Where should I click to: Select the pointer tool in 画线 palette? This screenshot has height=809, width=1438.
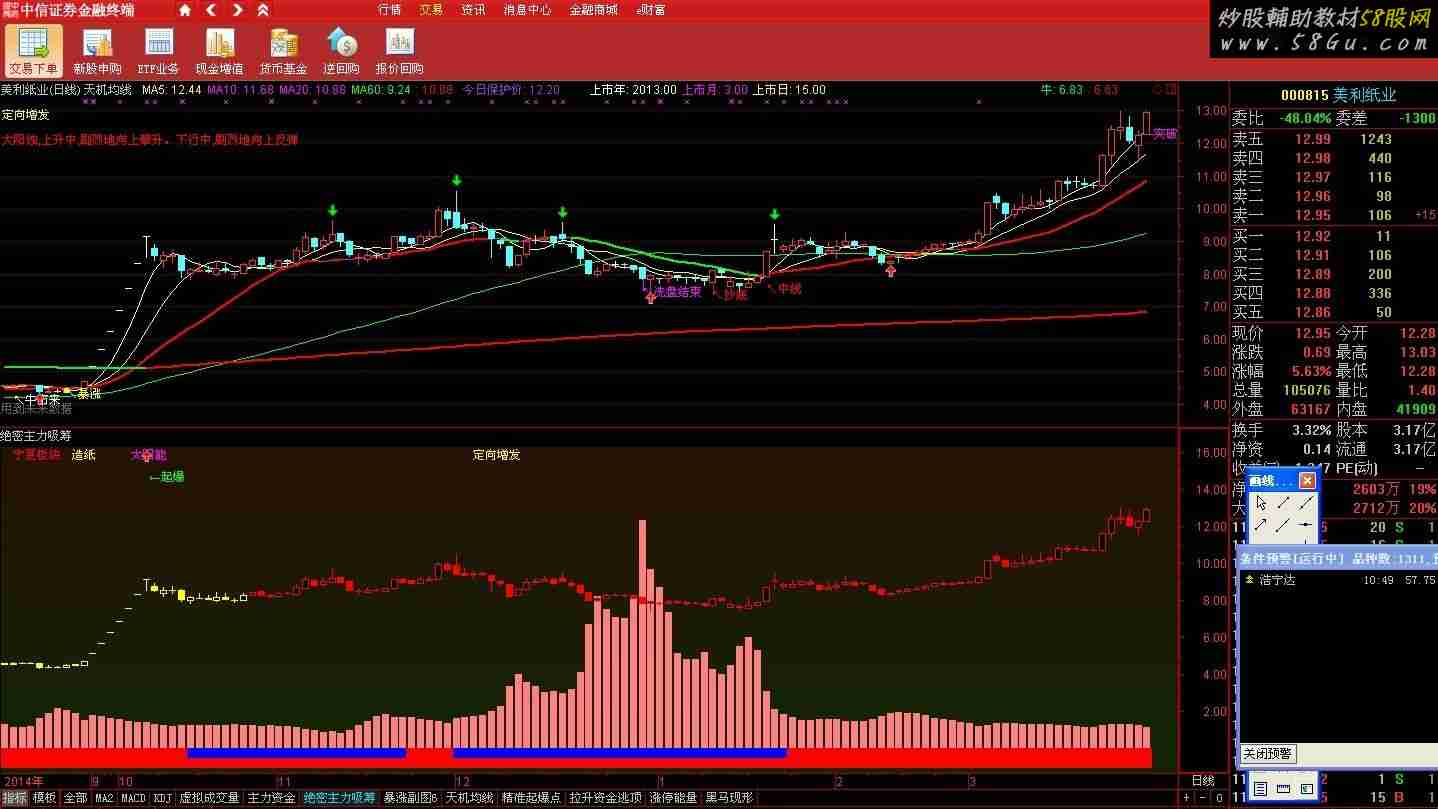[1261, 502]
